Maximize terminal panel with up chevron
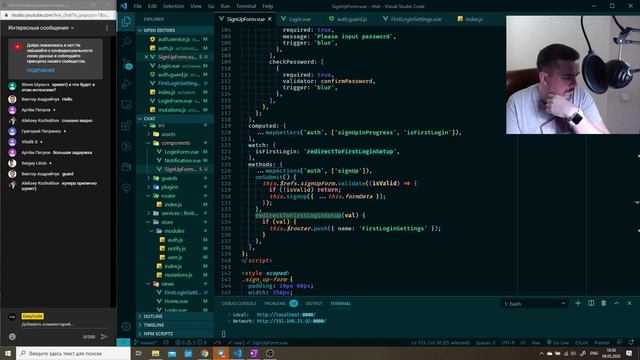The height and width of the screenshot is (360, 640). [617, 303]
